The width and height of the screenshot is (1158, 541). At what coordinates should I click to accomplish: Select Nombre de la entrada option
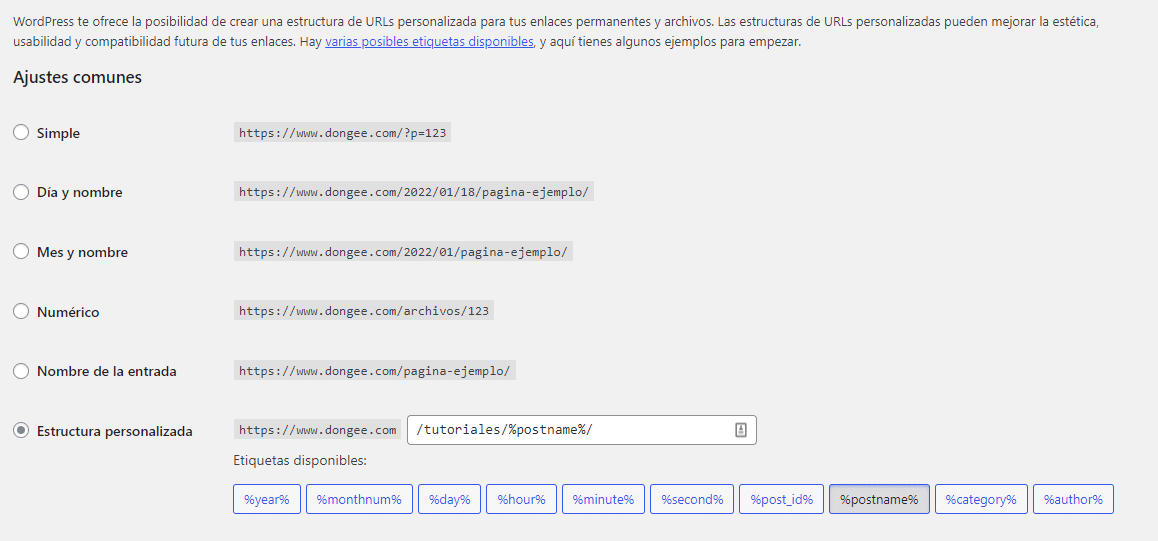click(x=21, y=371)
